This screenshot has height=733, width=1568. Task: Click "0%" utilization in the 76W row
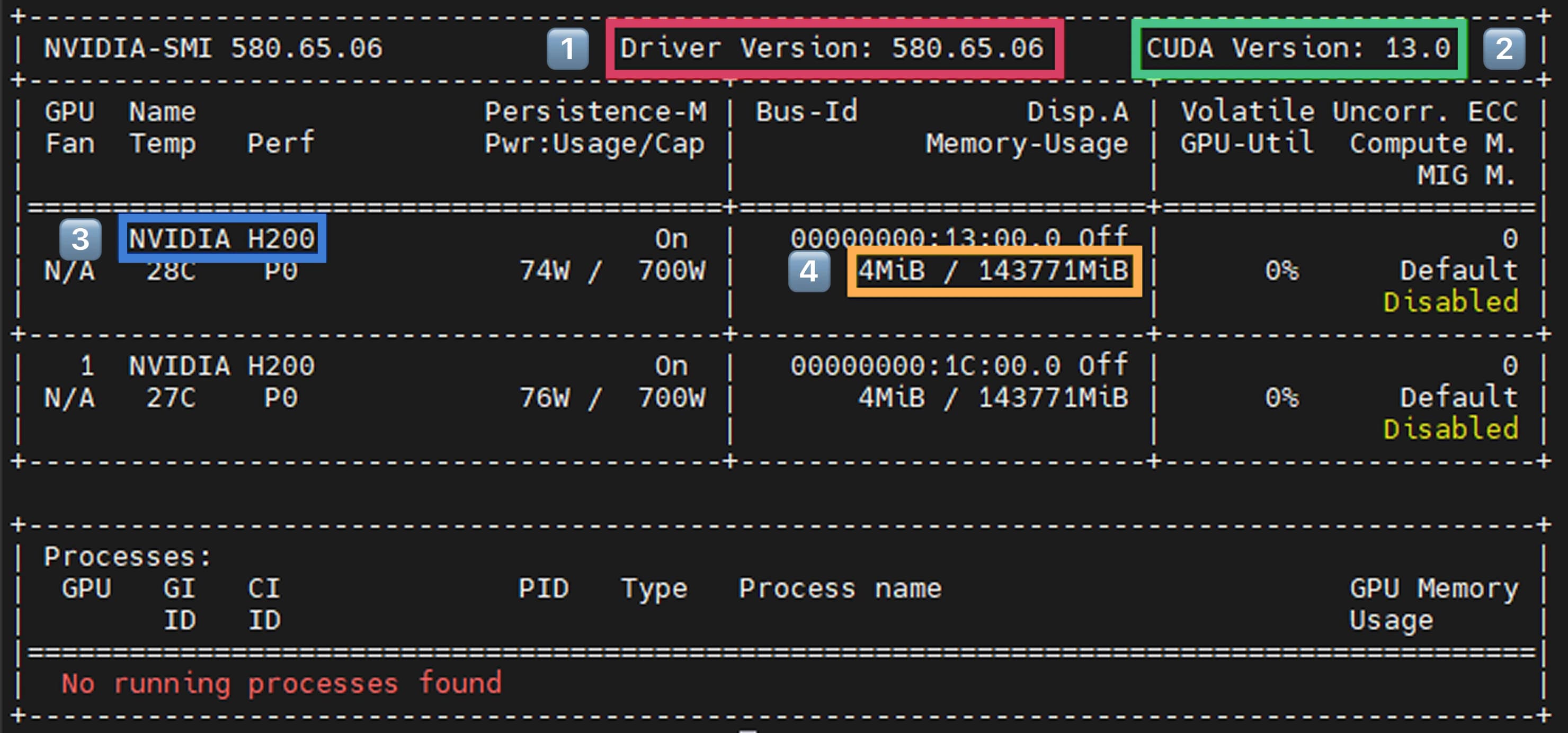[x=1282, y=398]
